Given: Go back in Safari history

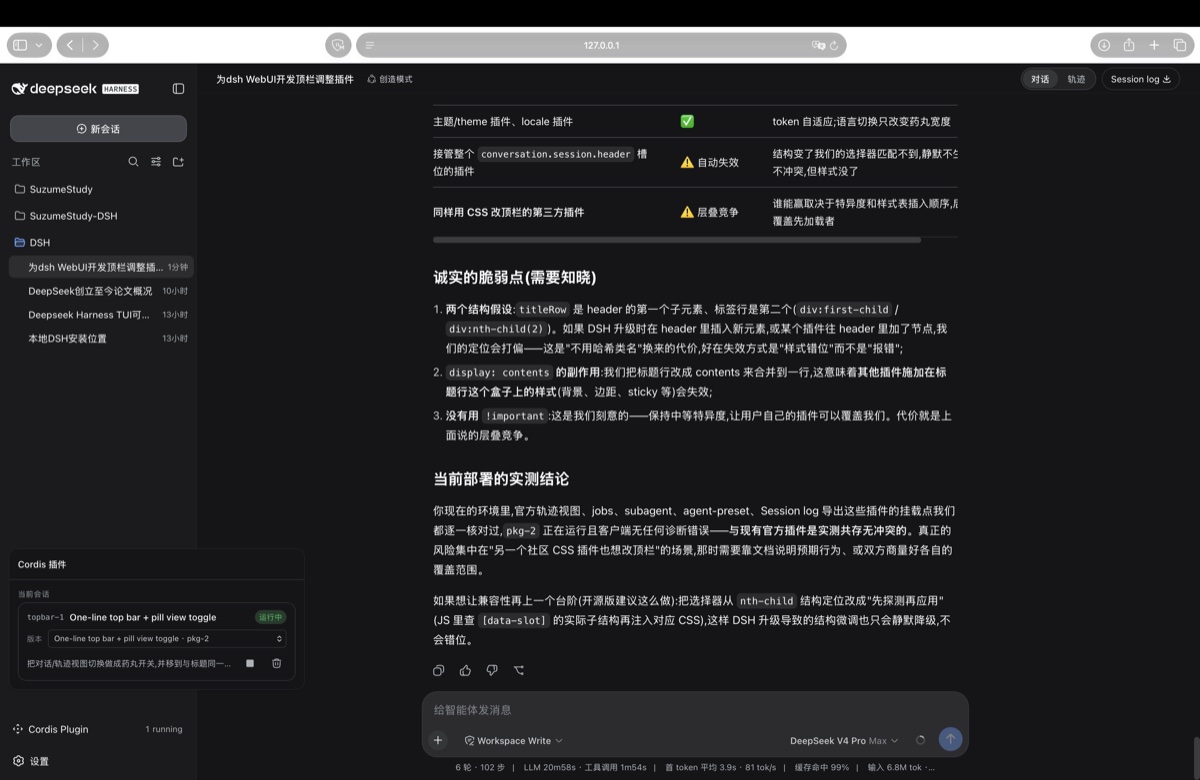Looking at the screenshot, I should 70,45.
